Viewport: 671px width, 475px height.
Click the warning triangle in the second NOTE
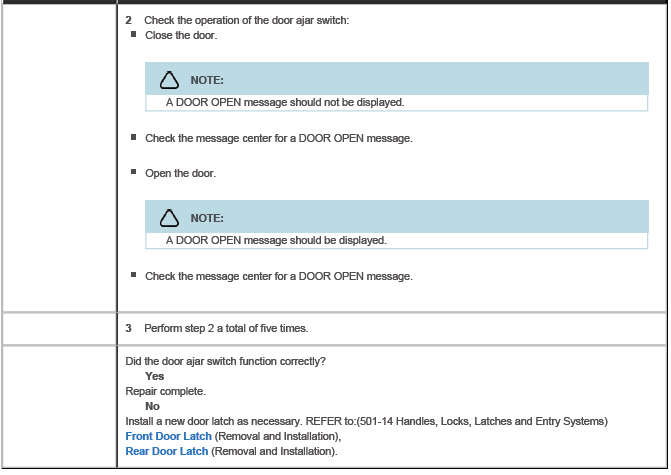tap(170, 218)
